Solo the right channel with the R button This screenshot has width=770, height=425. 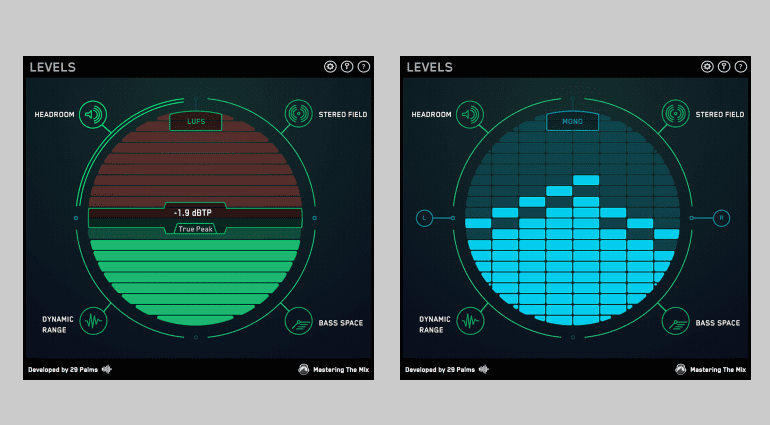pyautogui.click(x=723, y=217)
